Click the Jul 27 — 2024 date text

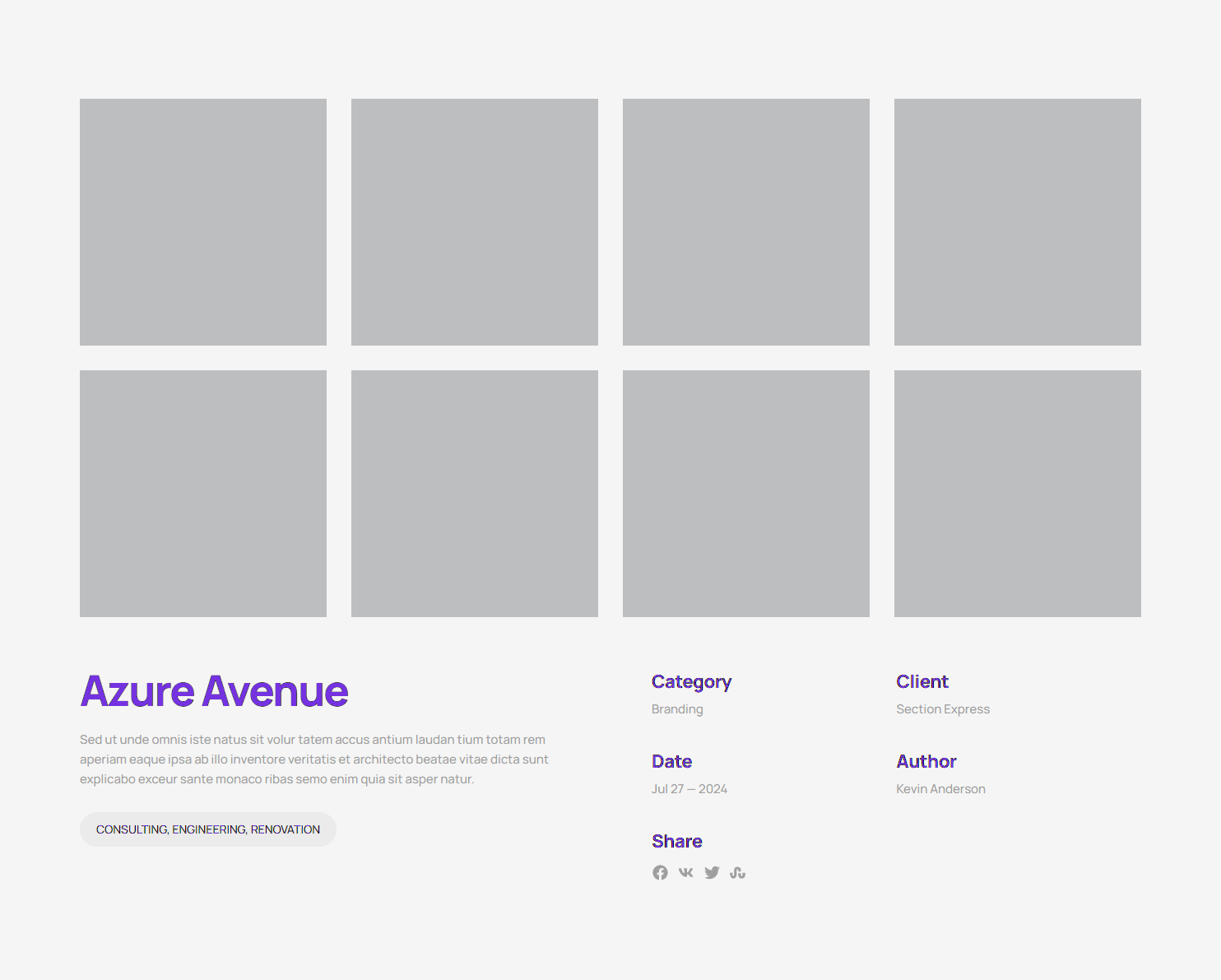point(689,788)
